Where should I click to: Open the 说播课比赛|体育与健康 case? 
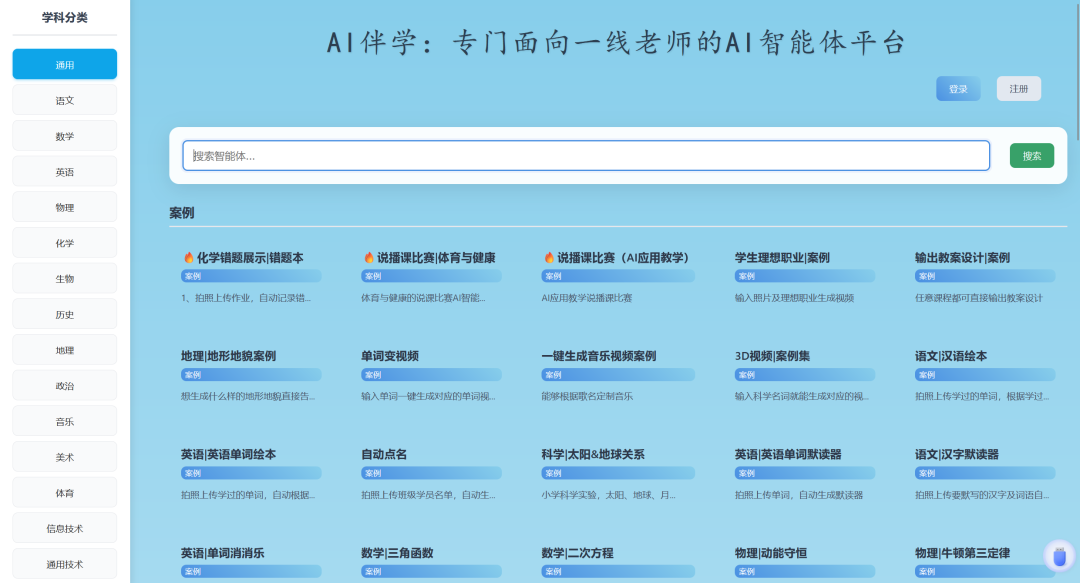pos(436,258)
